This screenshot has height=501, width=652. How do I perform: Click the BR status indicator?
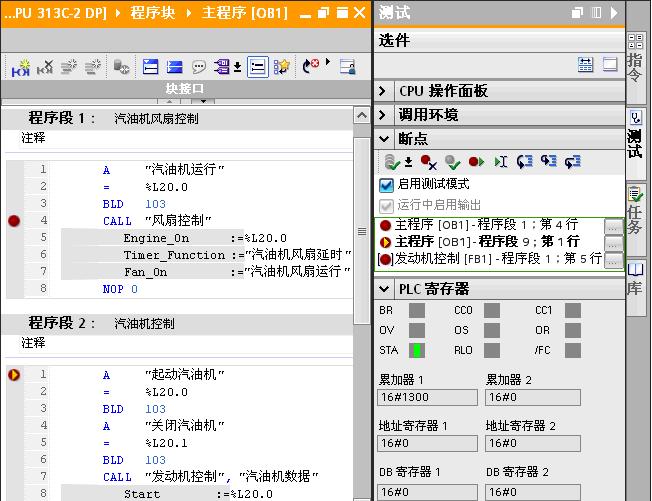(x=417, y=311)
